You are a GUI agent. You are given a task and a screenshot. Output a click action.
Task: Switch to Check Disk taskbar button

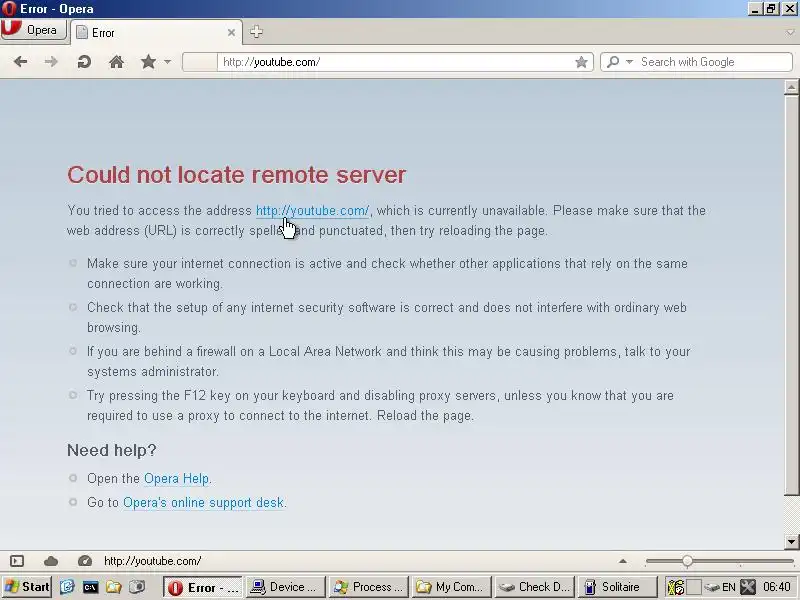[x=534, y=587]
